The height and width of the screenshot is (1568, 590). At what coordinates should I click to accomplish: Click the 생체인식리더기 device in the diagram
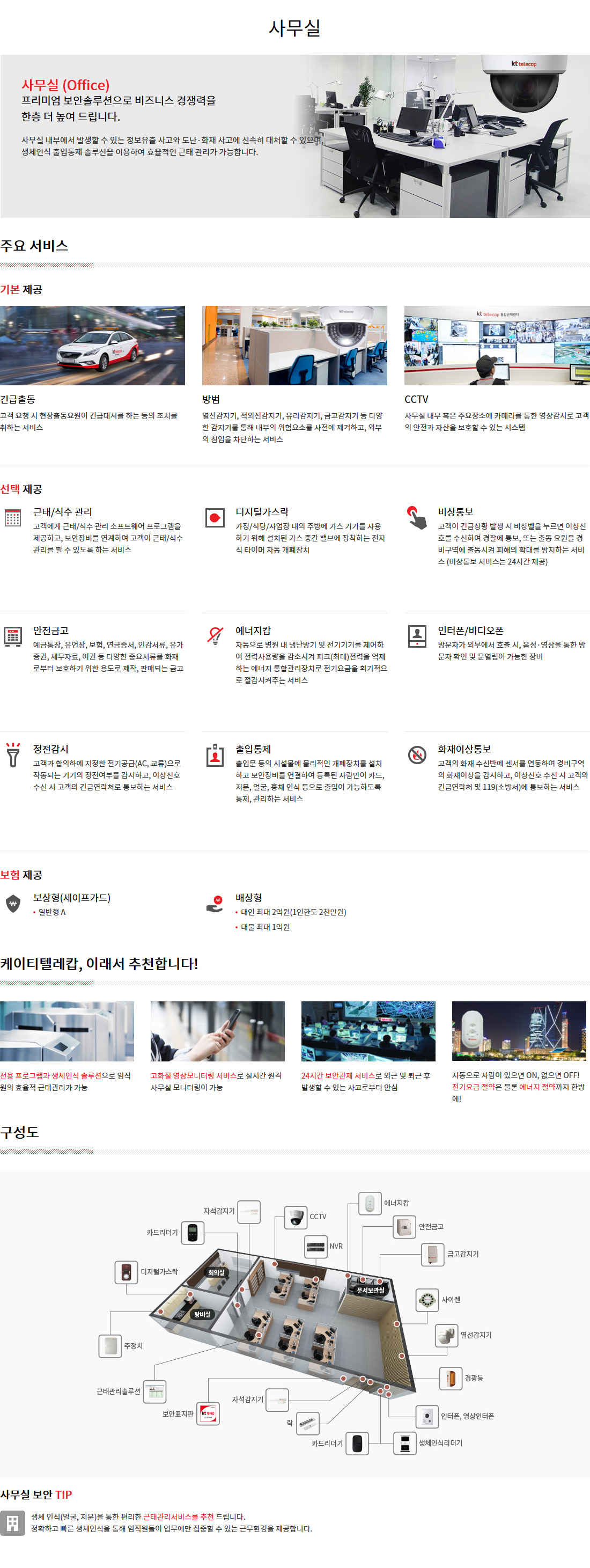[404, 1443]
